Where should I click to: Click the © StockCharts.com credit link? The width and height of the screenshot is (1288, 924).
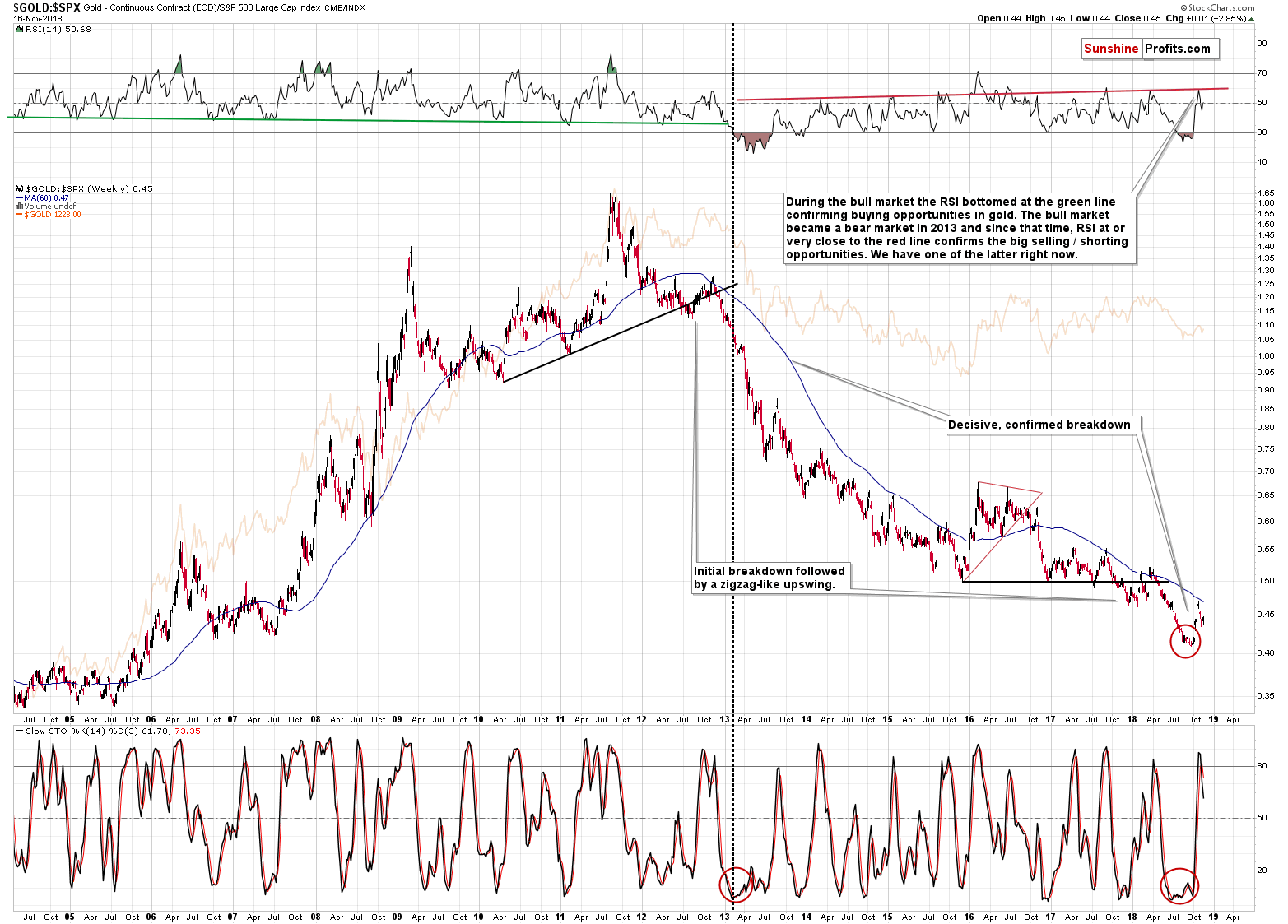point(1216,7)
